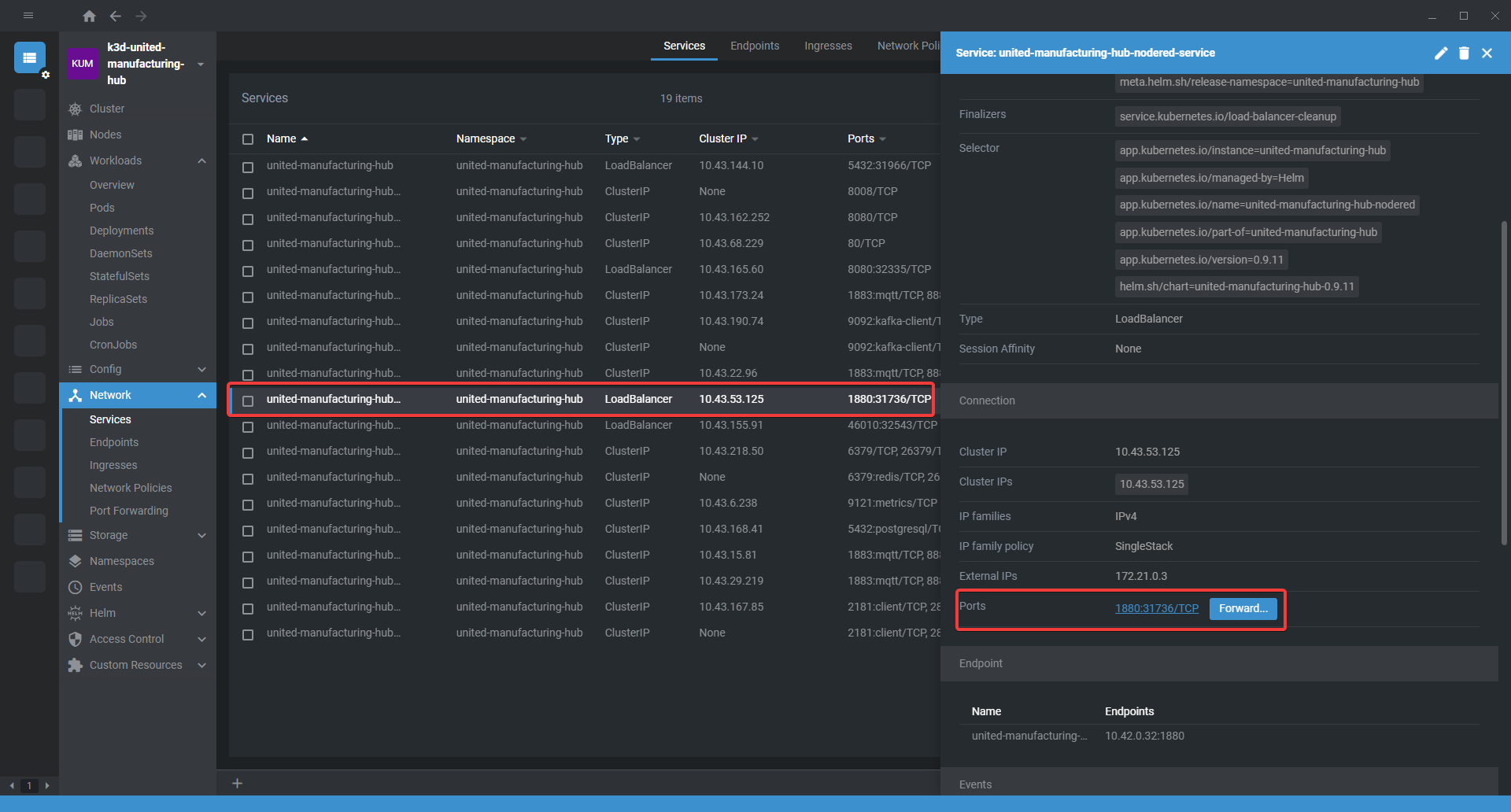Check the box for service 10.43.155.91
This screenshot has width=1511, height=812.
[248, 427]
